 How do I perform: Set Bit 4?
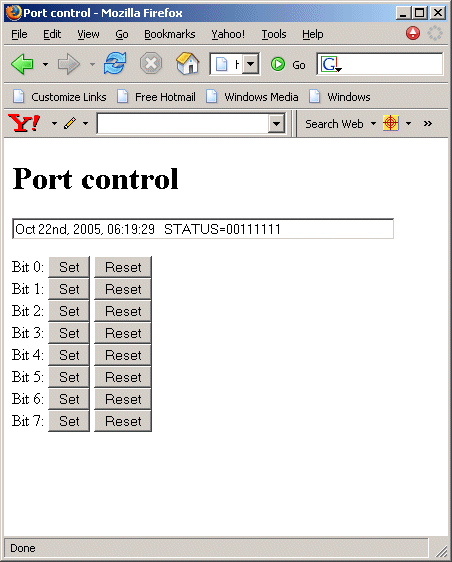(x=69, y=355)
